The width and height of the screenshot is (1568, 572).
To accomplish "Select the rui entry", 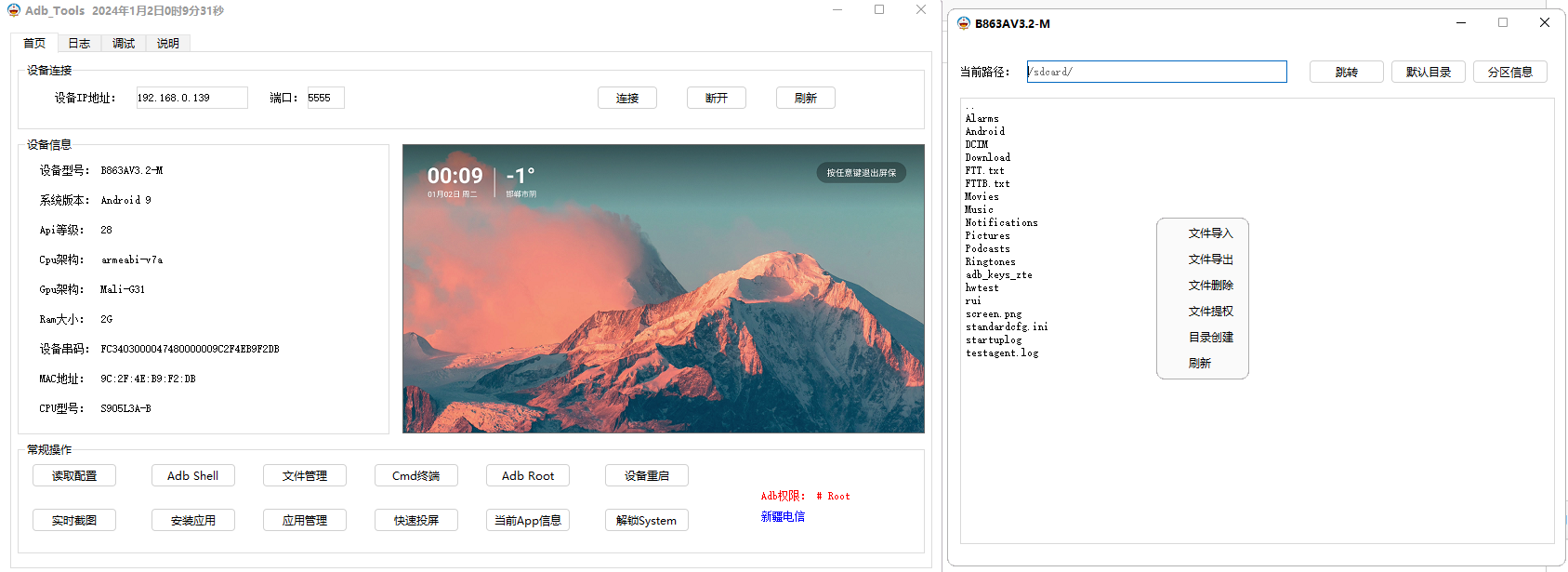I will point(973,300).
